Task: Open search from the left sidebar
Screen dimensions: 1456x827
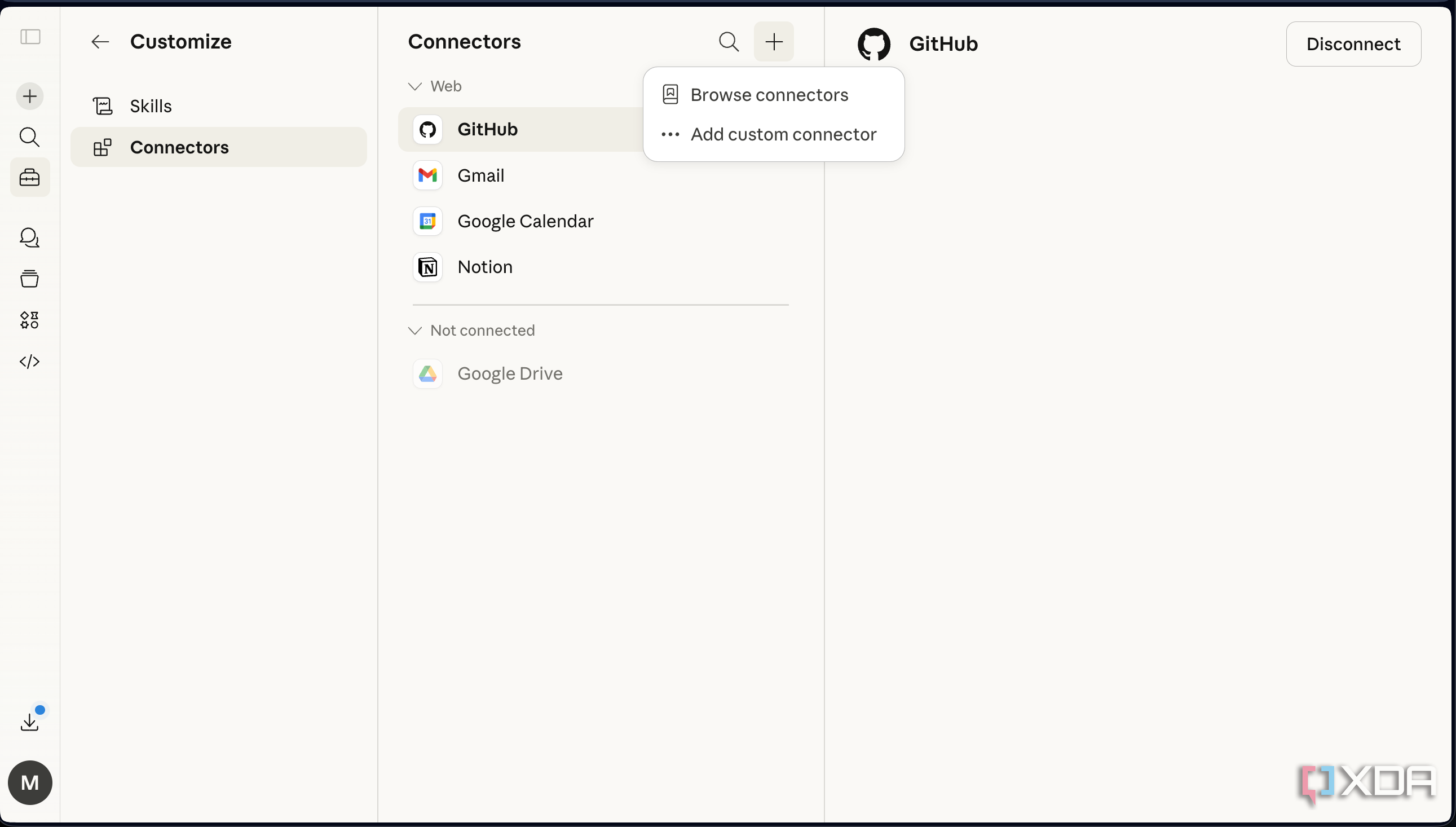Action: (29, 137)
